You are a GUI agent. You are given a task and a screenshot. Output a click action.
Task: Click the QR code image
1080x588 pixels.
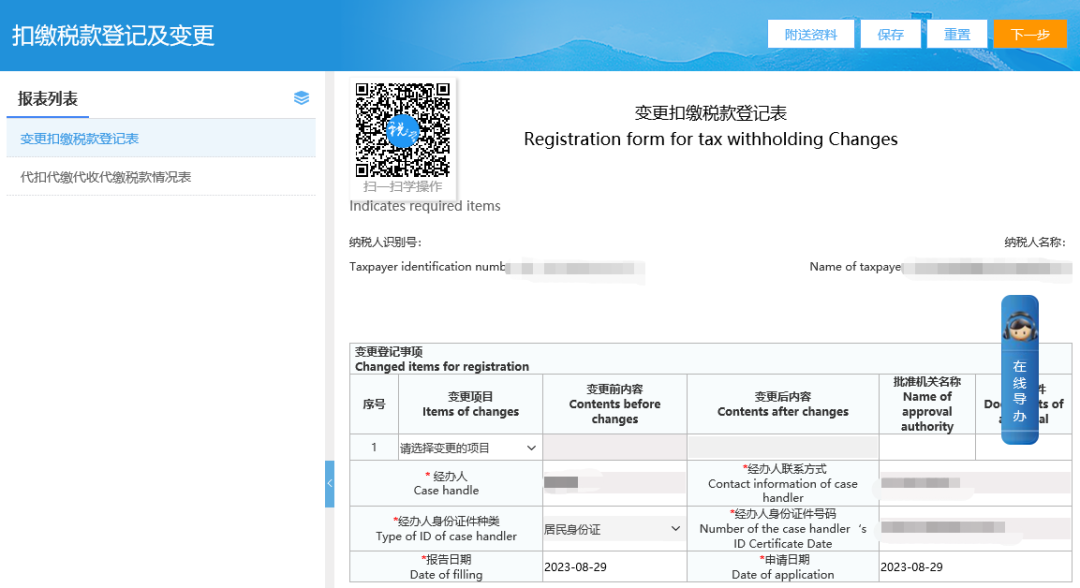(x=402, y=129)
